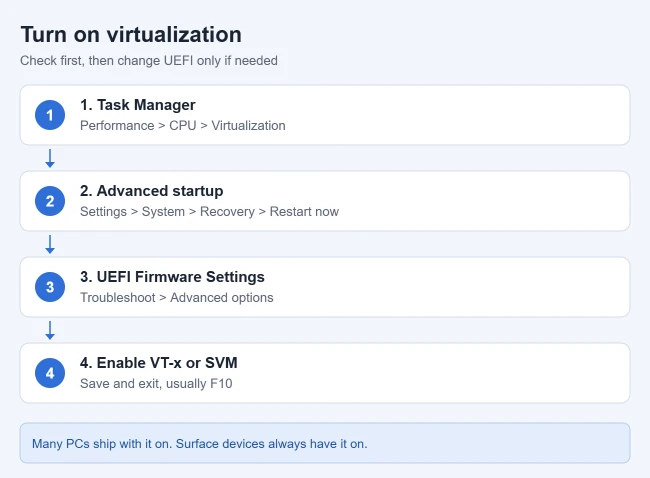
Task: Click the blue step 2 circle
Action: coord(50,201)
